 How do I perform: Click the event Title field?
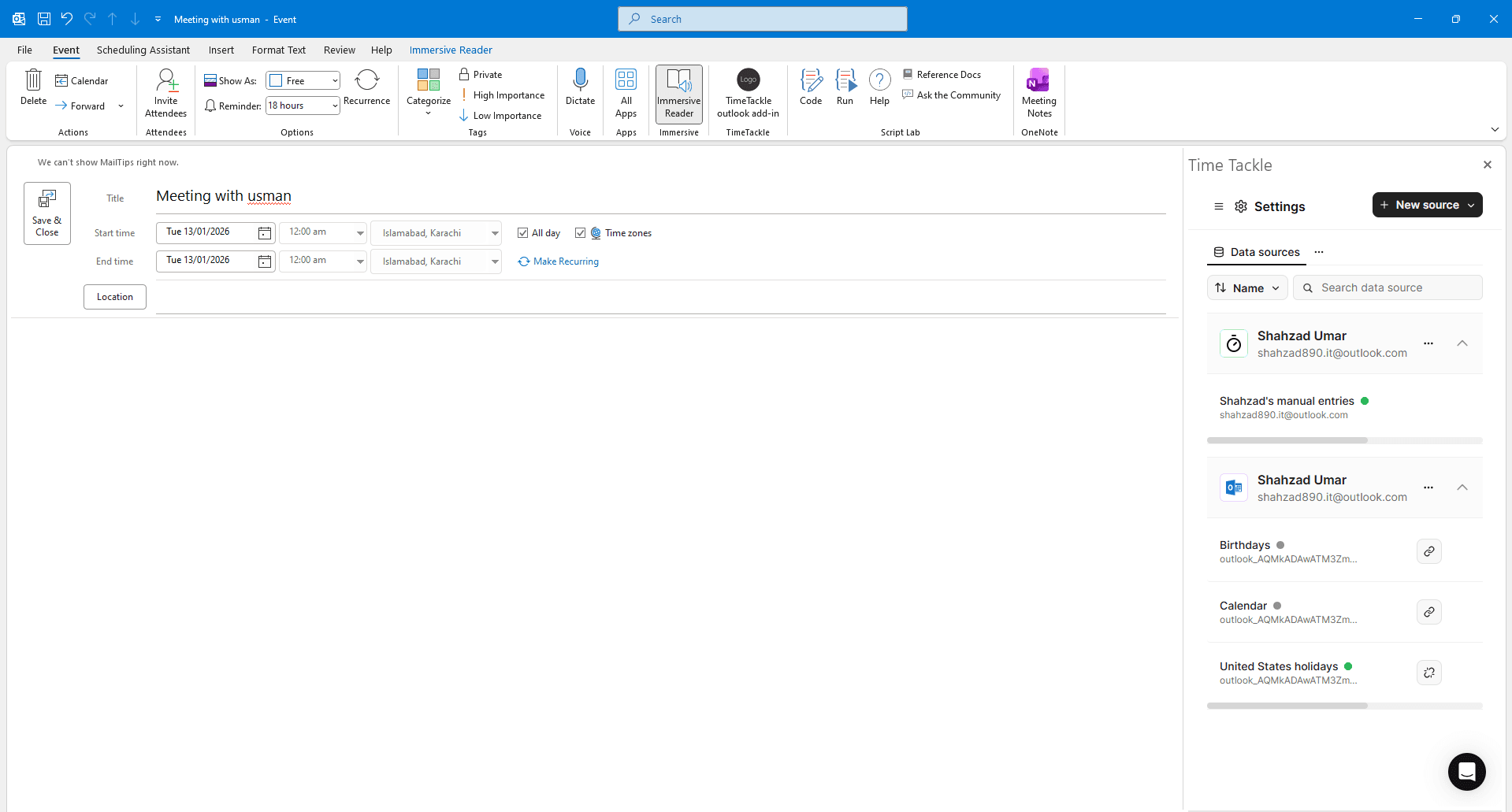[x=660, y=197]
